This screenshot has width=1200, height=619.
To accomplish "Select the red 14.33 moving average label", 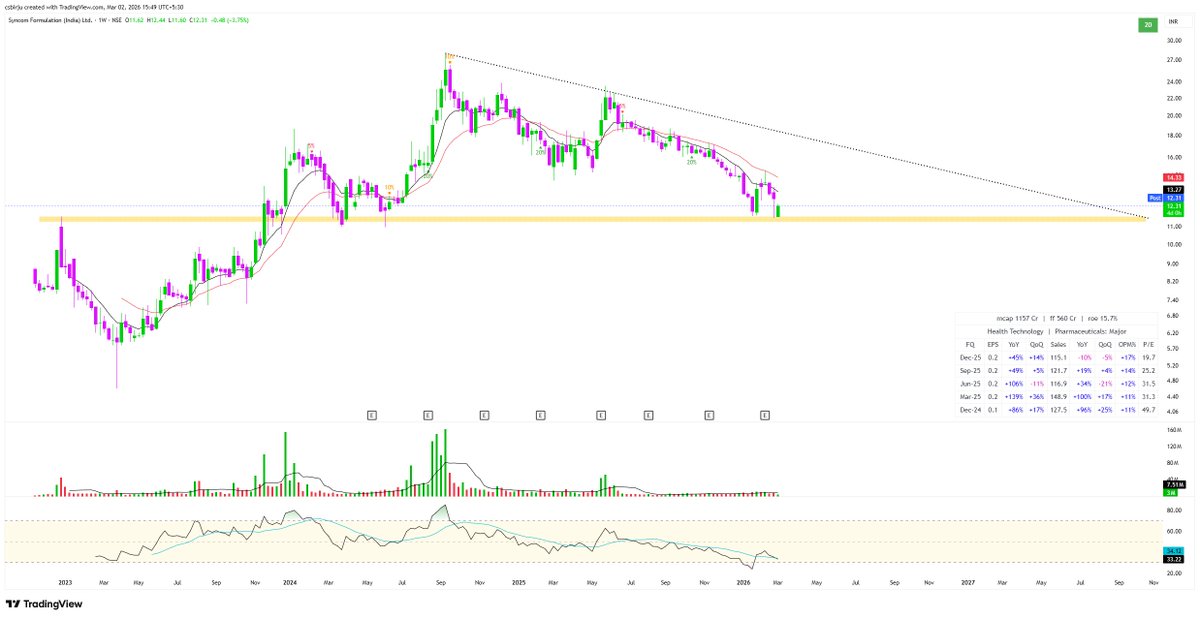I will click(x=1173, y=178).
